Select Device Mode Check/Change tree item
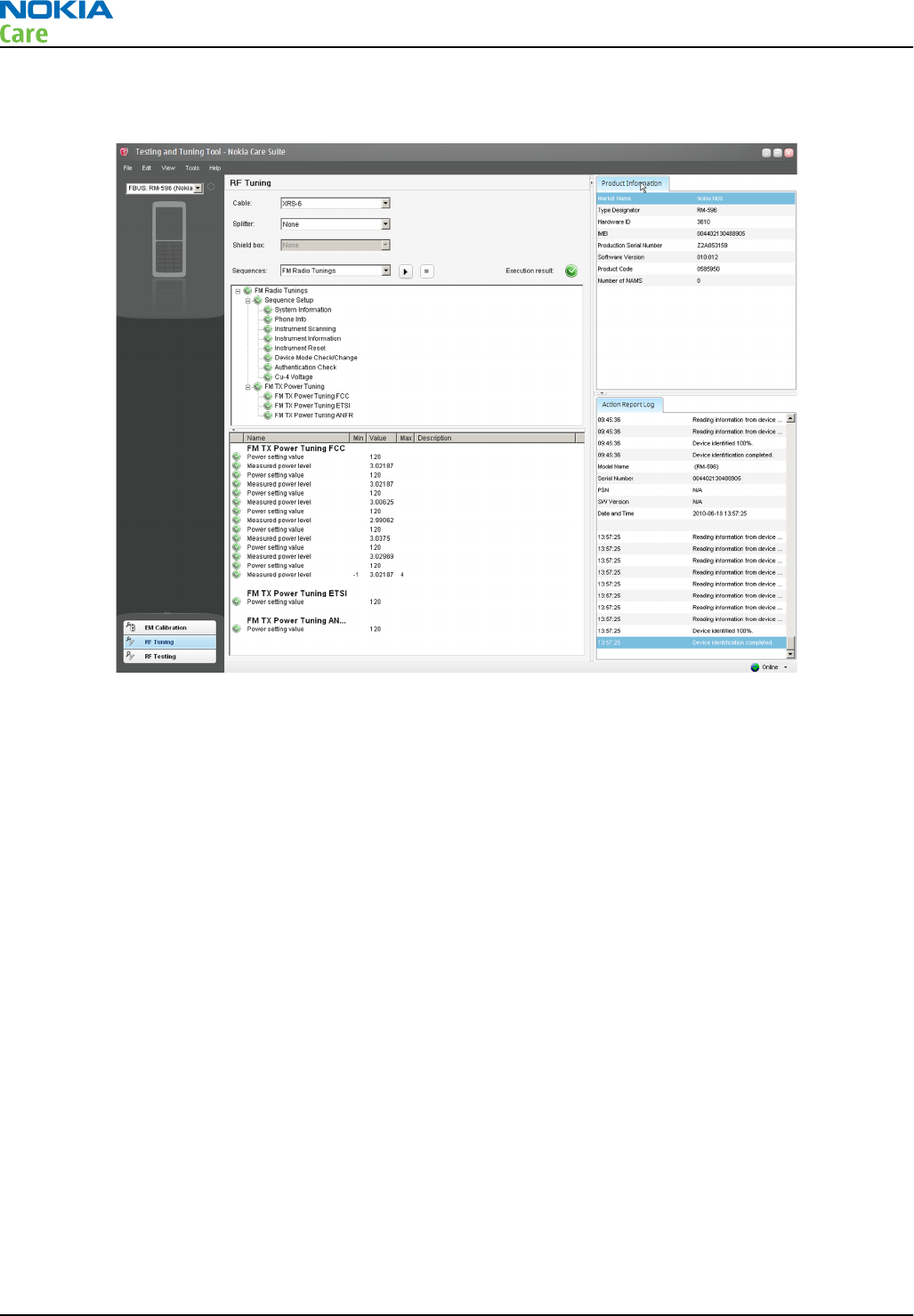This screenshot has height=1316, width=914. point(316,358)
